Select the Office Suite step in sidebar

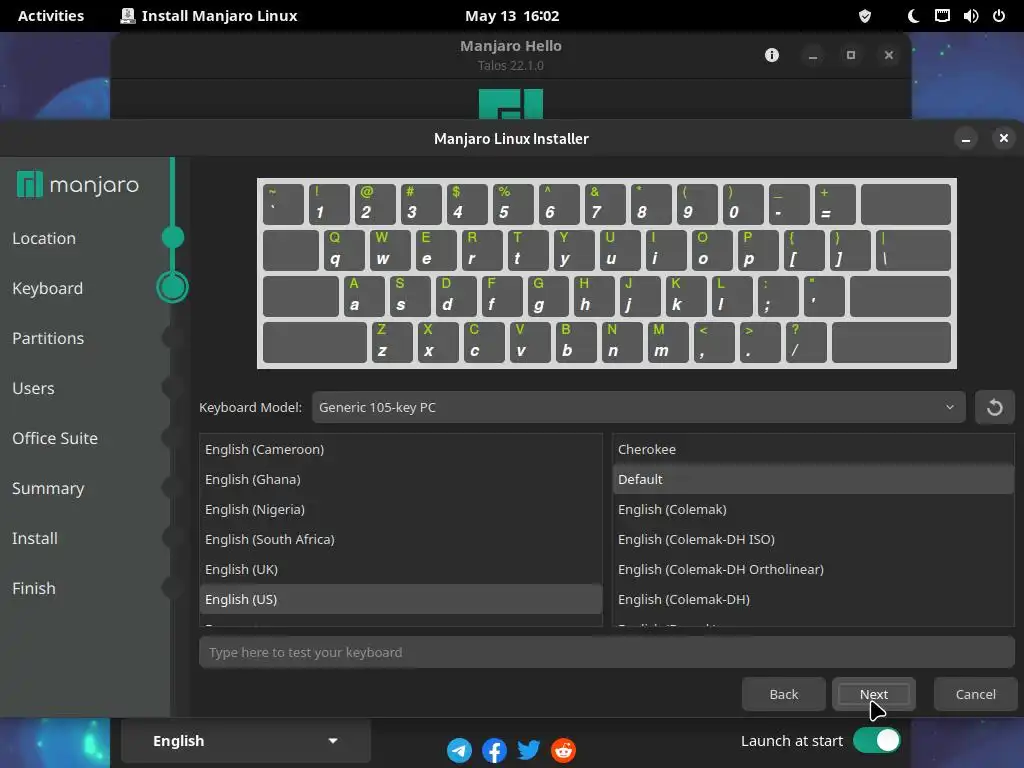(x=55, y=438)
